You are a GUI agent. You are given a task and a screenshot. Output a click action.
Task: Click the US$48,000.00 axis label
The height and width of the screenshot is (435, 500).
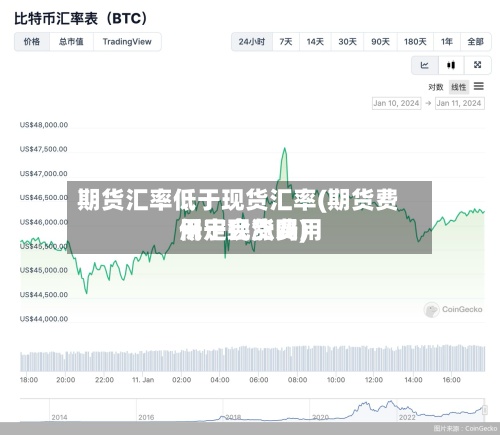44,125
